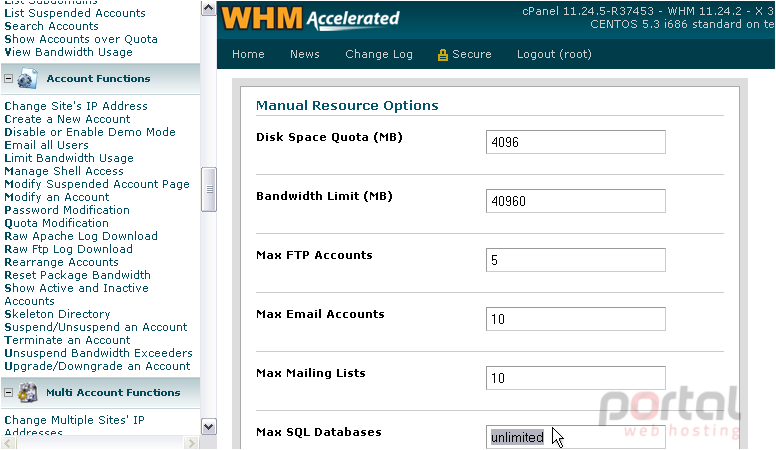Image resolution: width=776 pixels, height=450 pixels.
Task: Collapse the Multi Account Functions section
Action: 8,393
